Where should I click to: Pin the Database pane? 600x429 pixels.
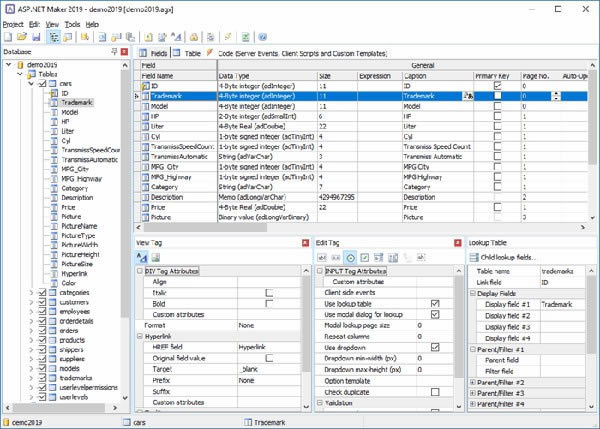pyautogui.click(x=114, y=52)
